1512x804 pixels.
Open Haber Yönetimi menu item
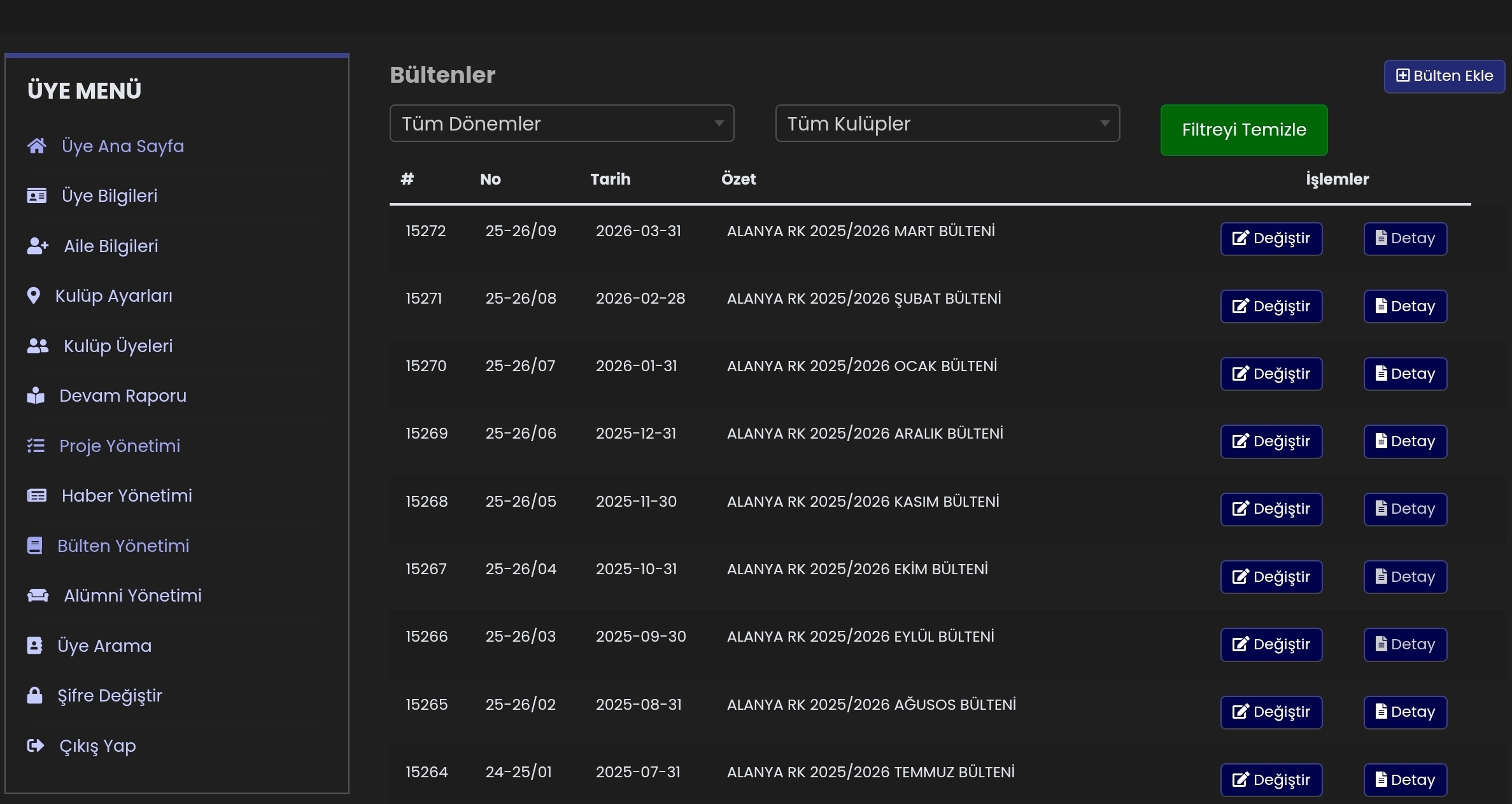point(127,495)
